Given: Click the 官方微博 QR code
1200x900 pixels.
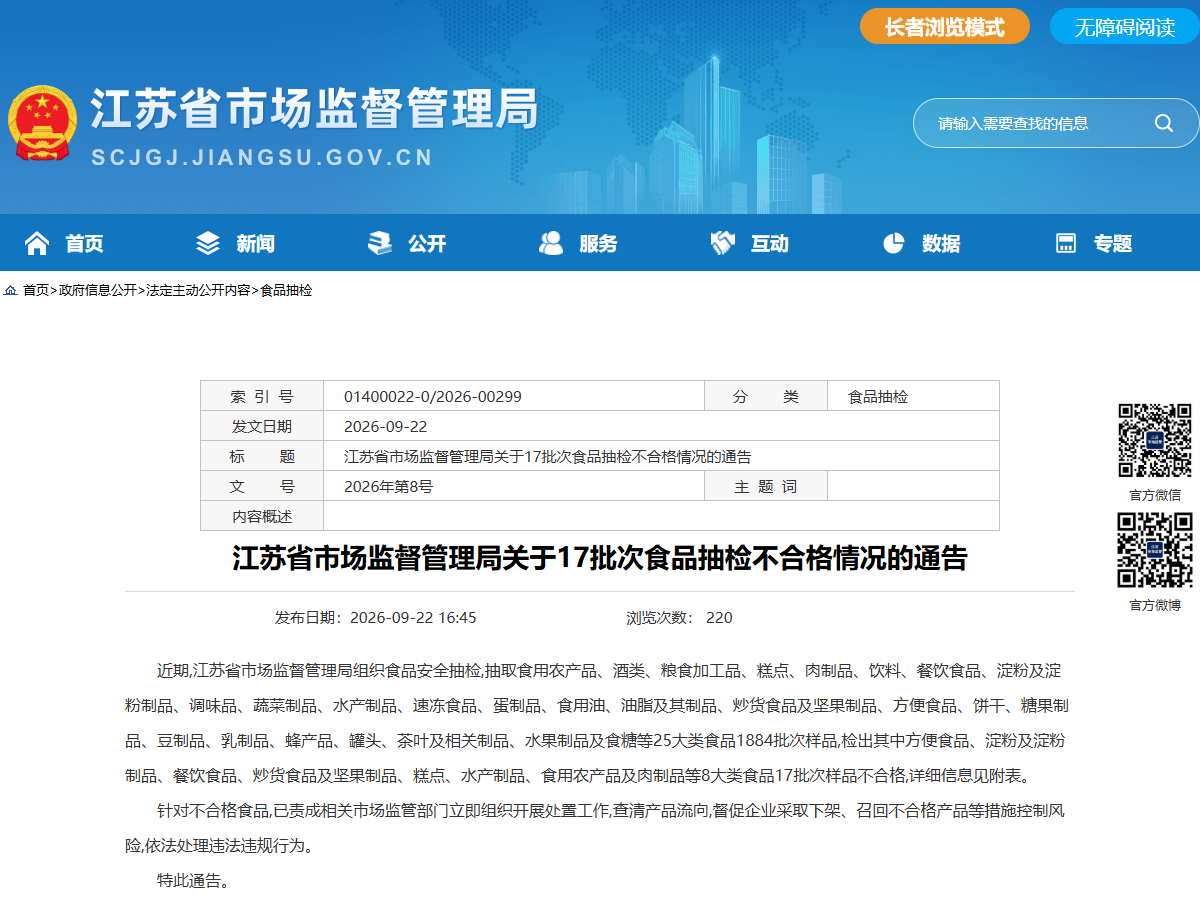Looking at the screenshot, I should [1155, 550].
